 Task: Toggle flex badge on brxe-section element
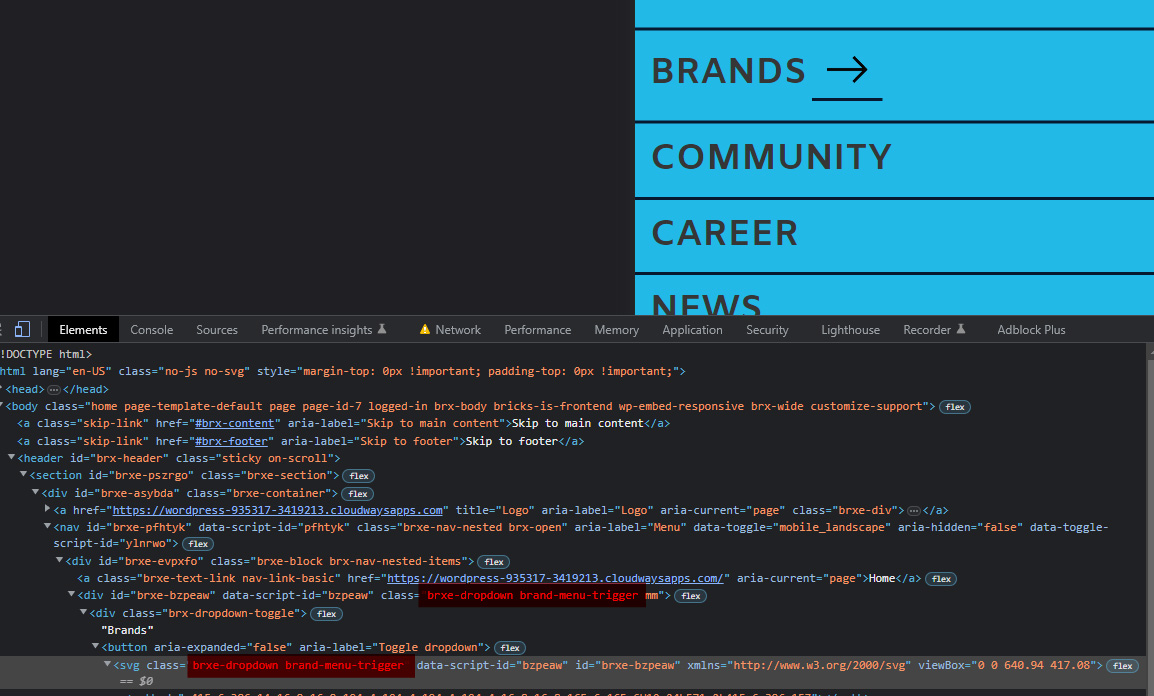(x=358, y=476)
